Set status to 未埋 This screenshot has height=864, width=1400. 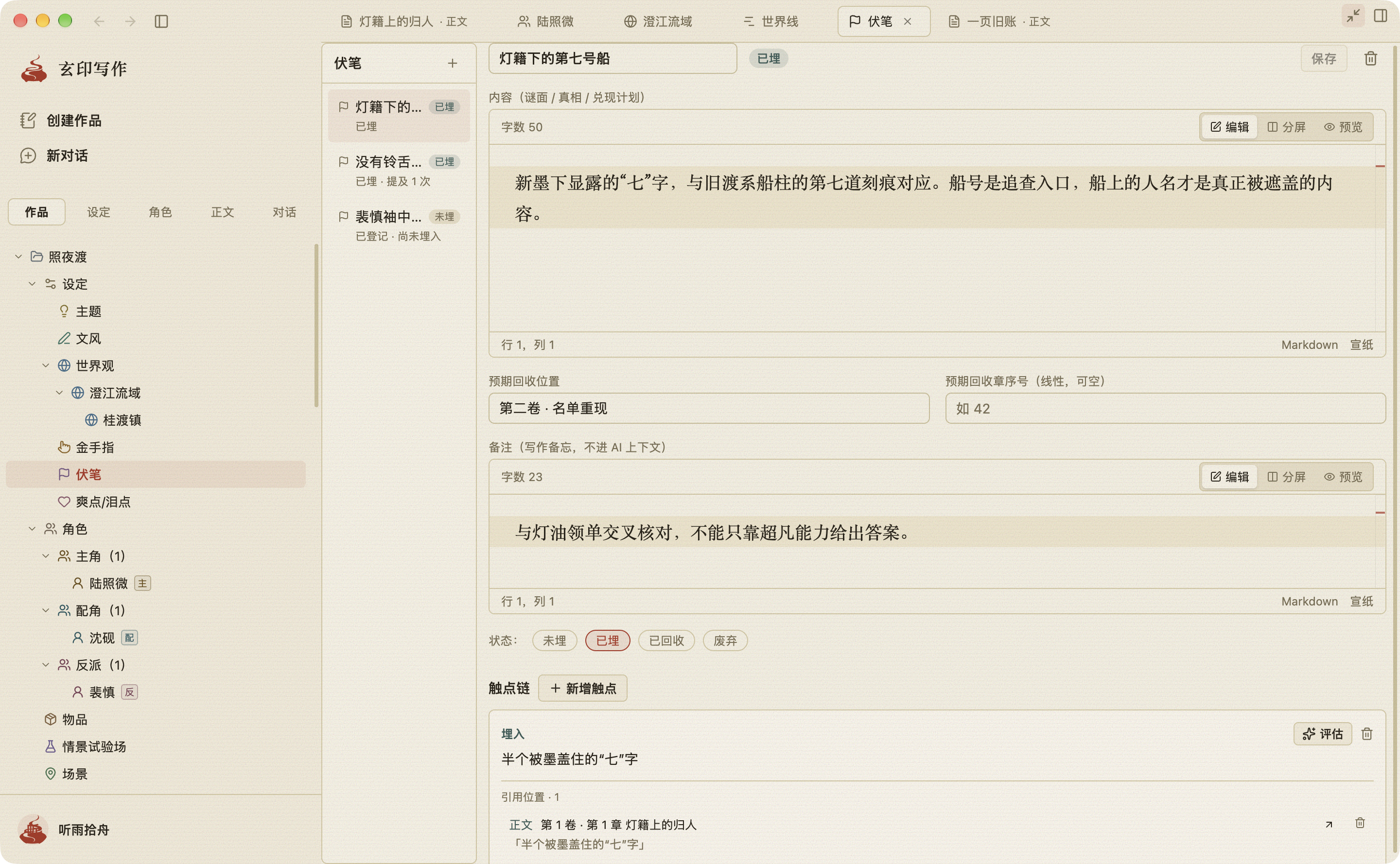pos(554,640)
